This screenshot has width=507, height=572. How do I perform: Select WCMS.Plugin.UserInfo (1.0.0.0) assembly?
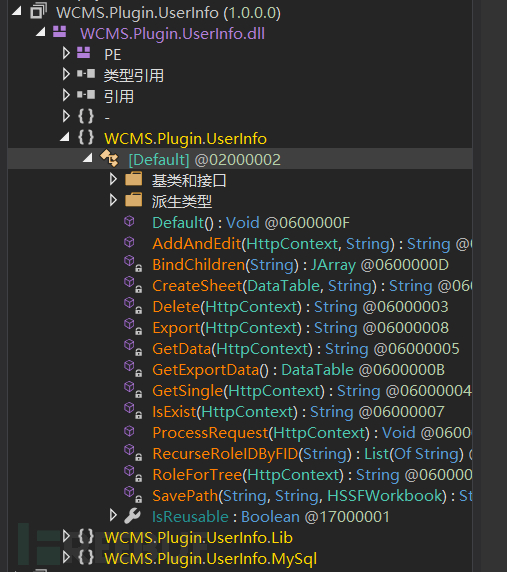(168, 13)
